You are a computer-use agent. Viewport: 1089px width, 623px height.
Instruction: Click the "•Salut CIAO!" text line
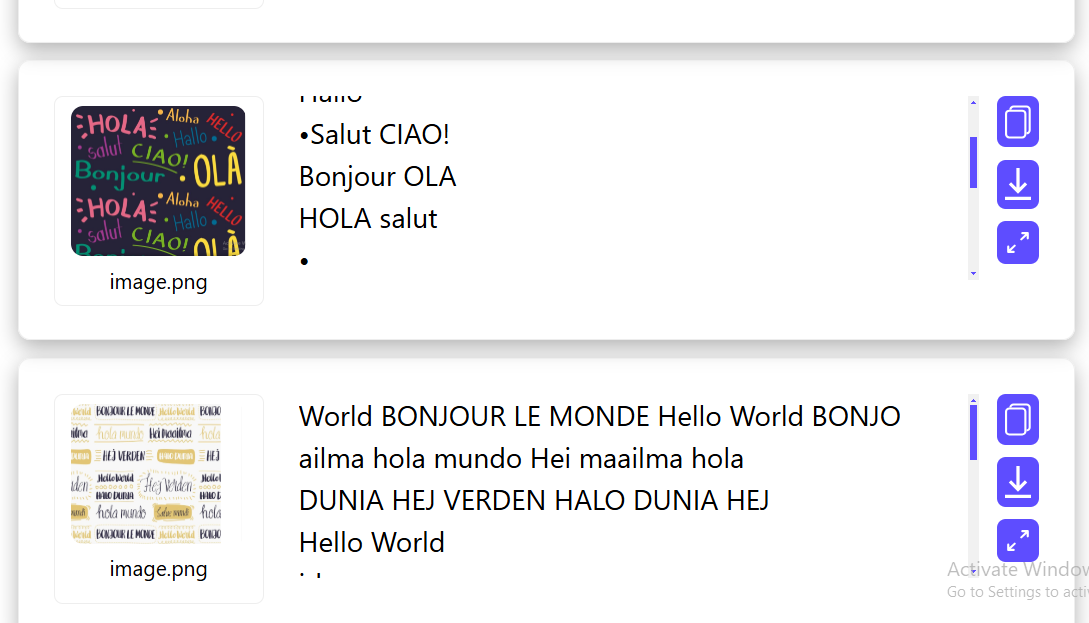[x=374, y=134]
